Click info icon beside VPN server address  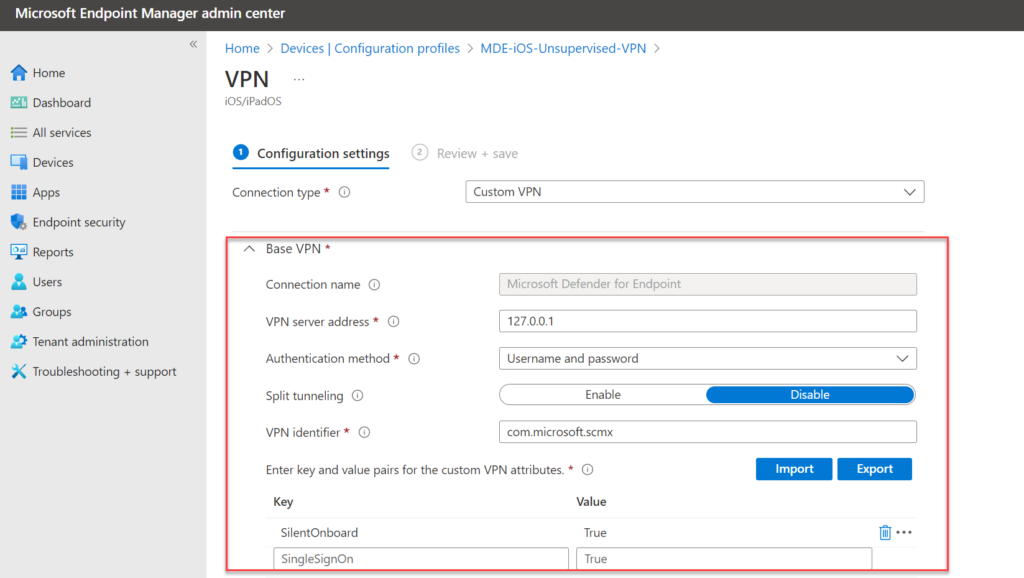pos(393,321)
